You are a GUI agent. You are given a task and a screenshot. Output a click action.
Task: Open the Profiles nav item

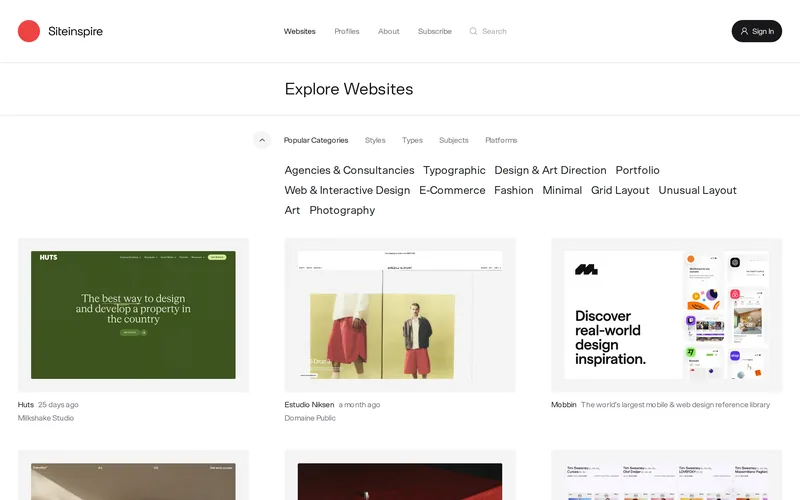[x=347, y=31]
